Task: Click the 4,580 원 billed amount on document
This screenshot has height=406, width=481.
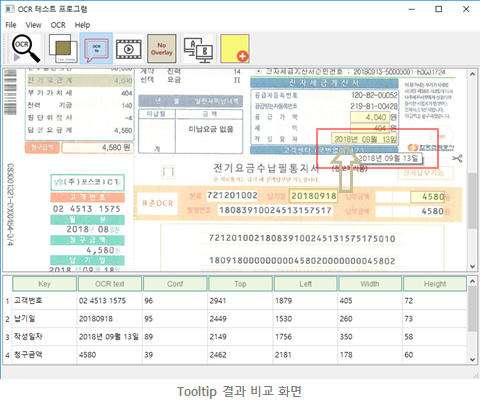Action: pos(98,147)
